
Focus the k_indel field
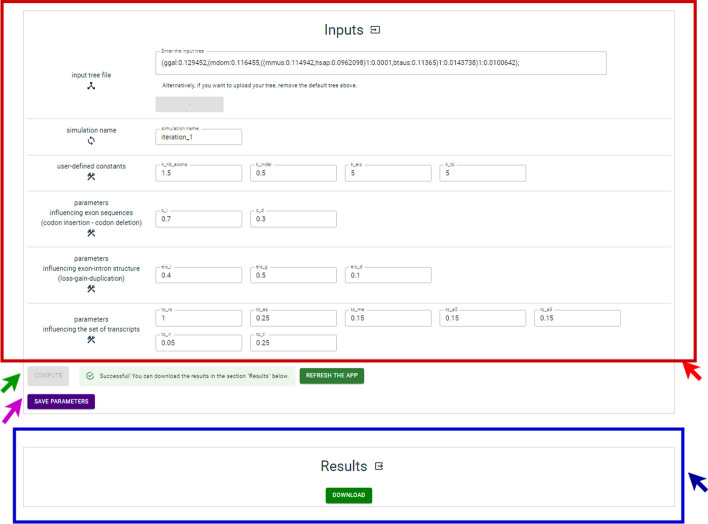click(x=293, y=173)
